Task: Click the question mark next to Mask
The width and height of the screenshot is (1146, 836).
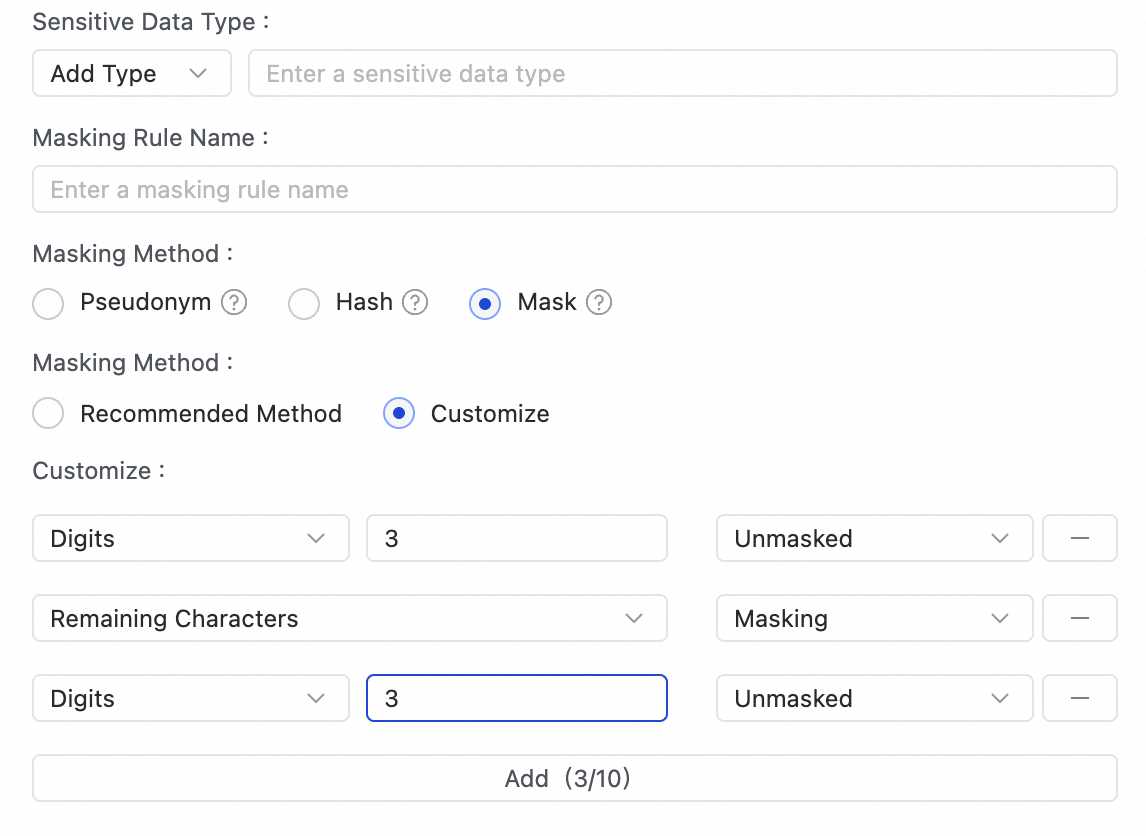Action: coord(599,303)
